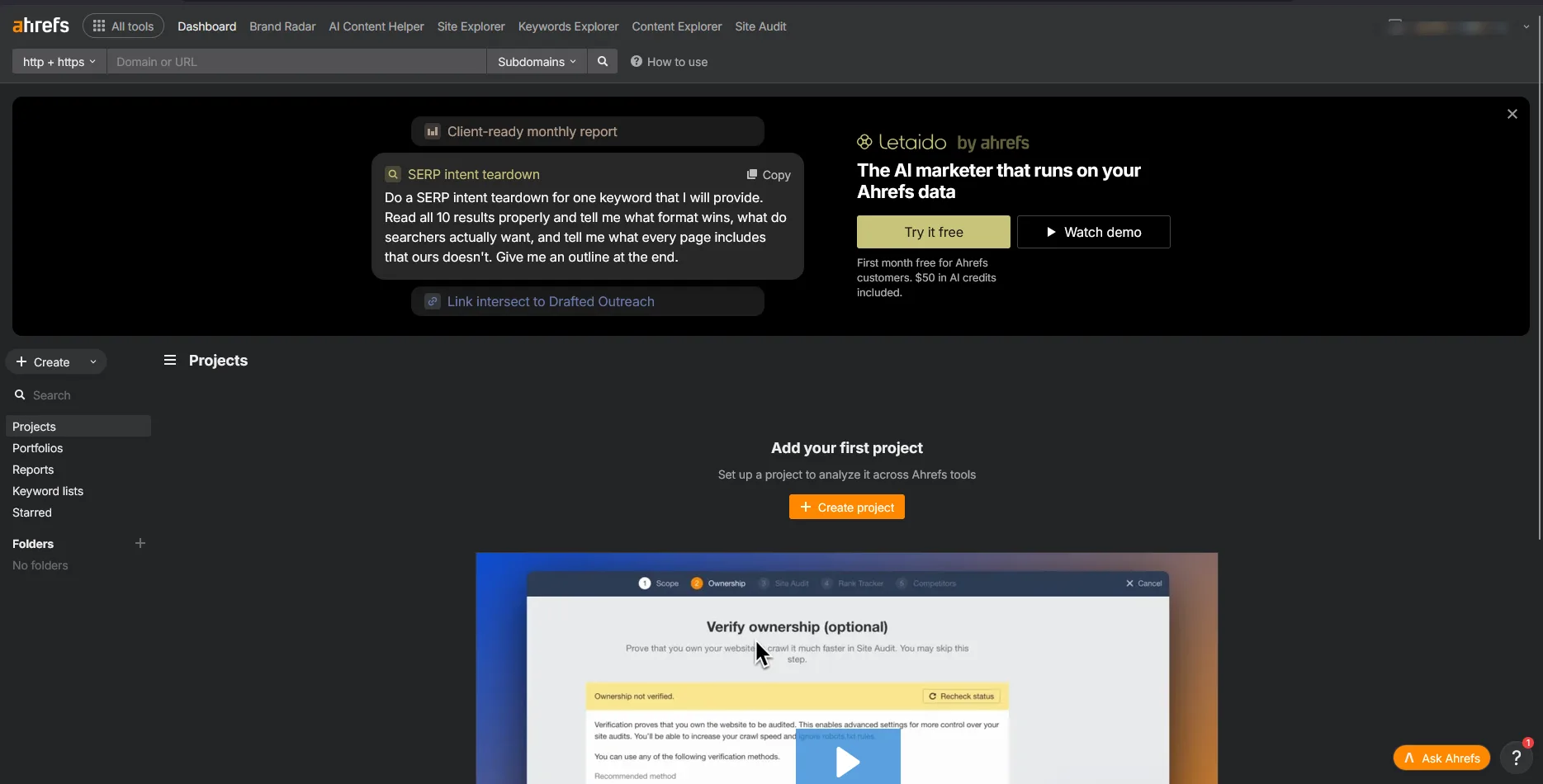This screenshot has height=784, width=1543.
Task: Click the "No folders" text
Action: (40, 565)
